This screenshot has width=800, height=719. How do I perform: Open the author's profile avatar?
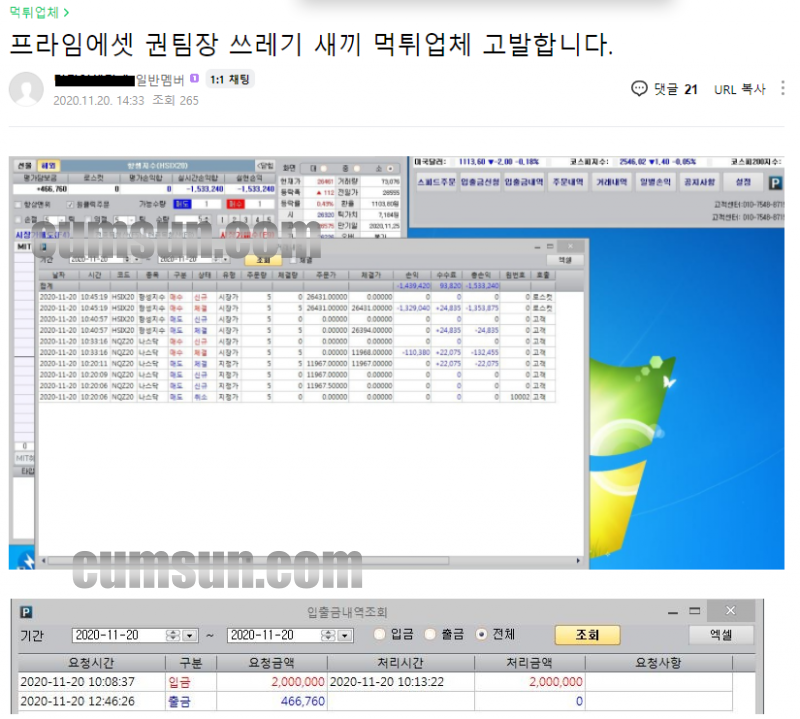[x=26, y=89]
